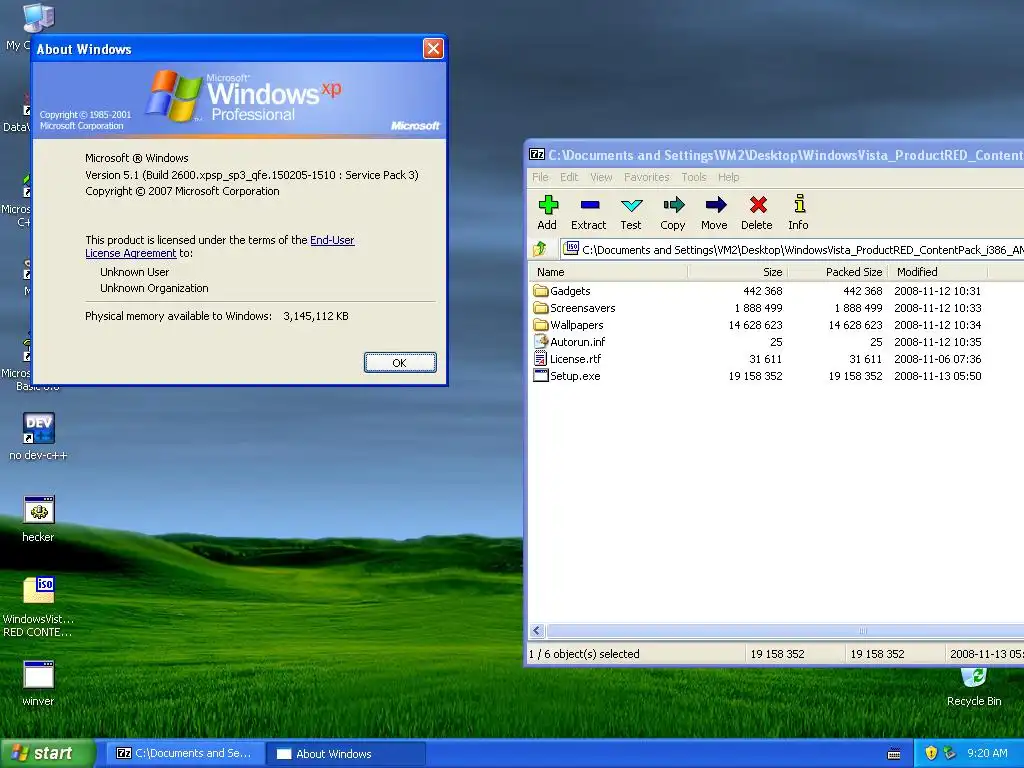Click the Copy toolbar icon
1024x768 pixels.
[x=673, y=205]
